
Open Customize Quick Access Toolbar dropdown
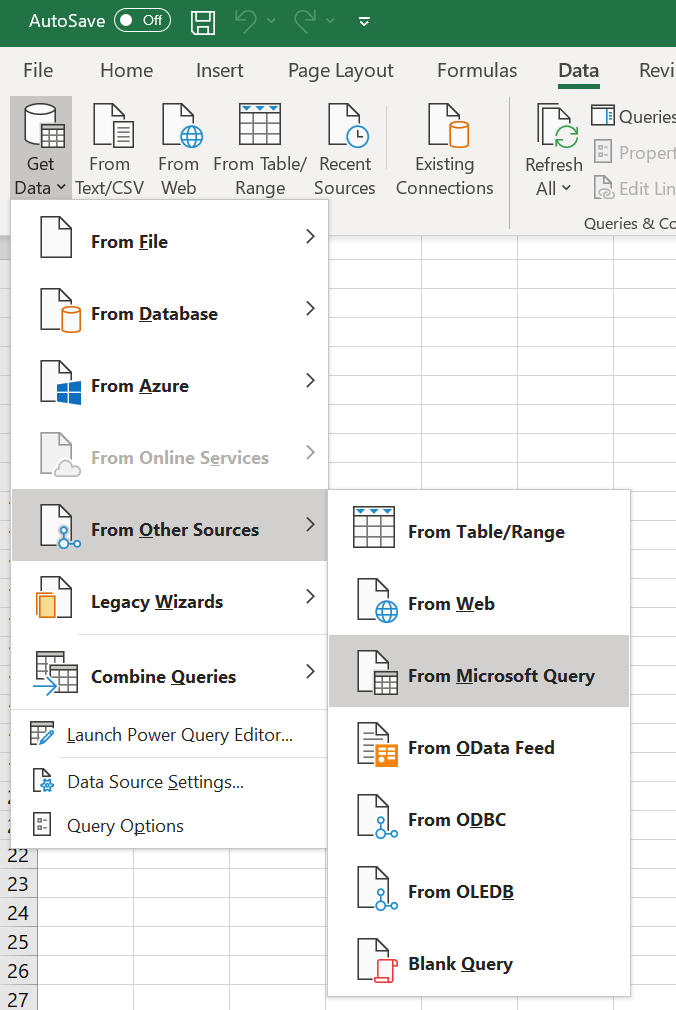tap(364, 22)
